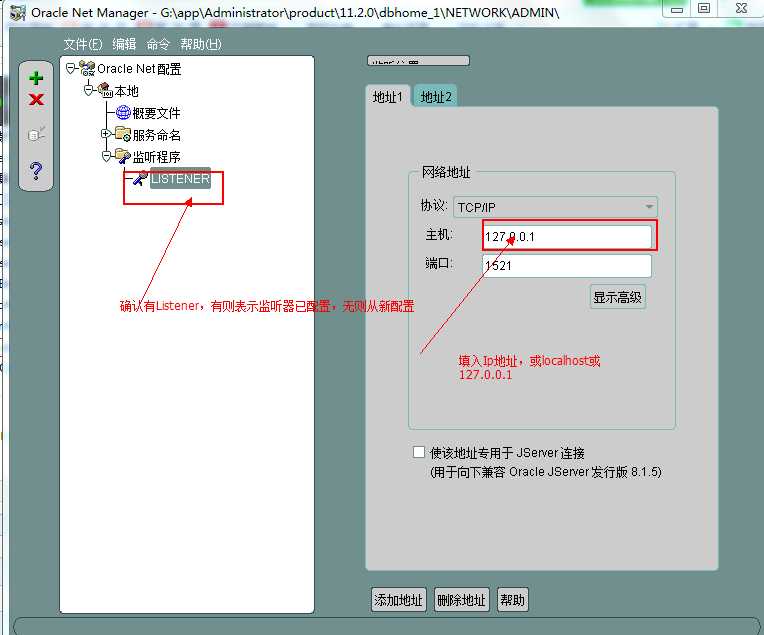
Task: Select the 服务命名 tree item label
Action: pos(156,135)
